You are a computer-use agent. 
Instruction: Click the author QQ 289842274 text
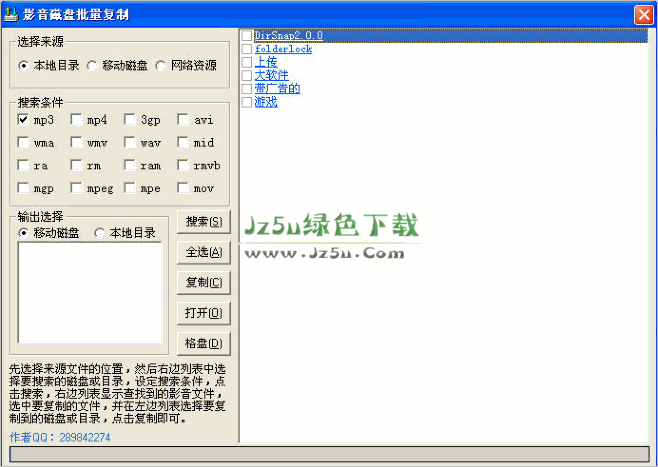click(60, 438)
